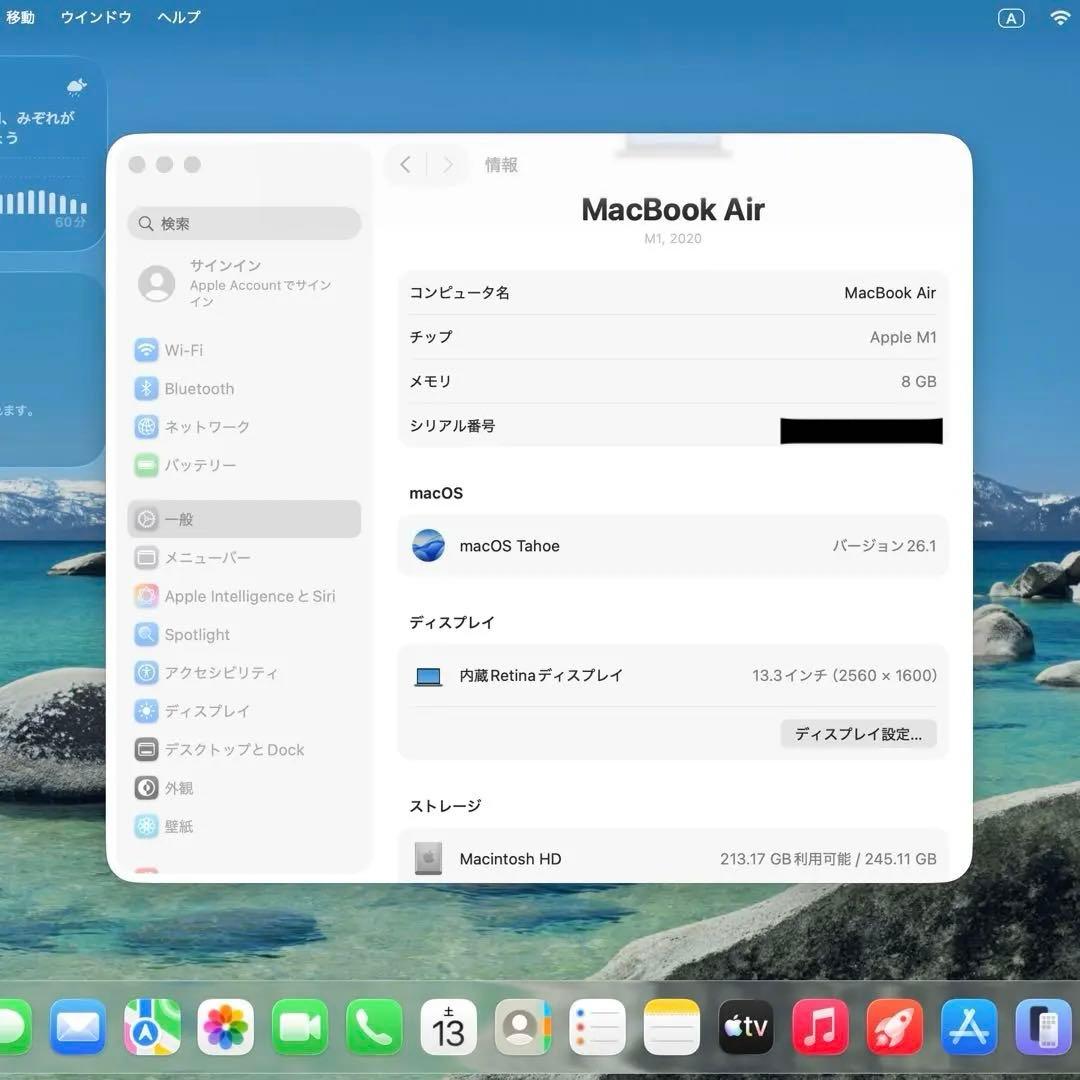Open the ウインドウ menu
Viewport: 1080px width, 1080px height.
[95, 16]
